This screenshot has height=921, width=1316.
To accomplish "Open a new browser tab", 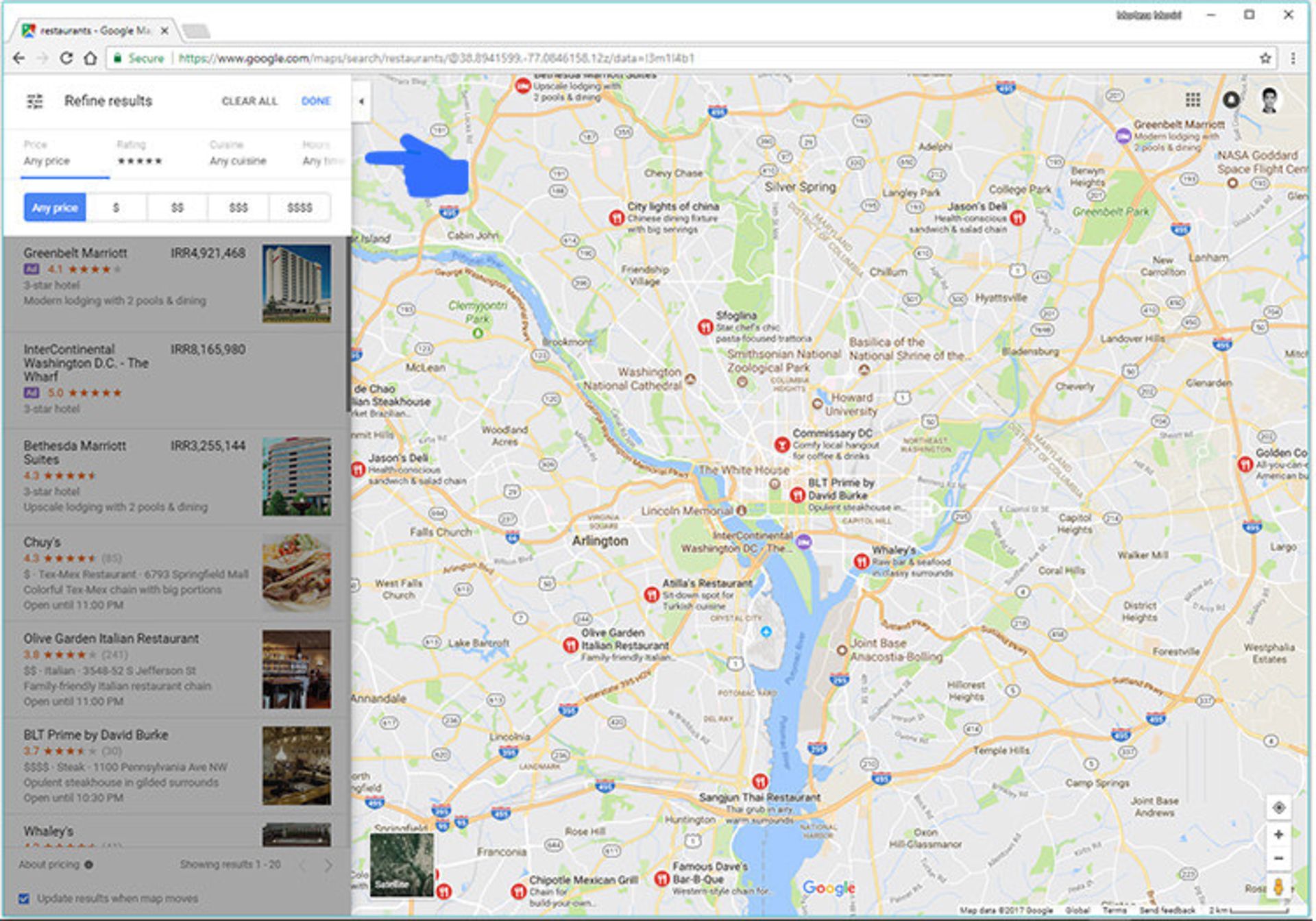I will [x=197, y=31].
